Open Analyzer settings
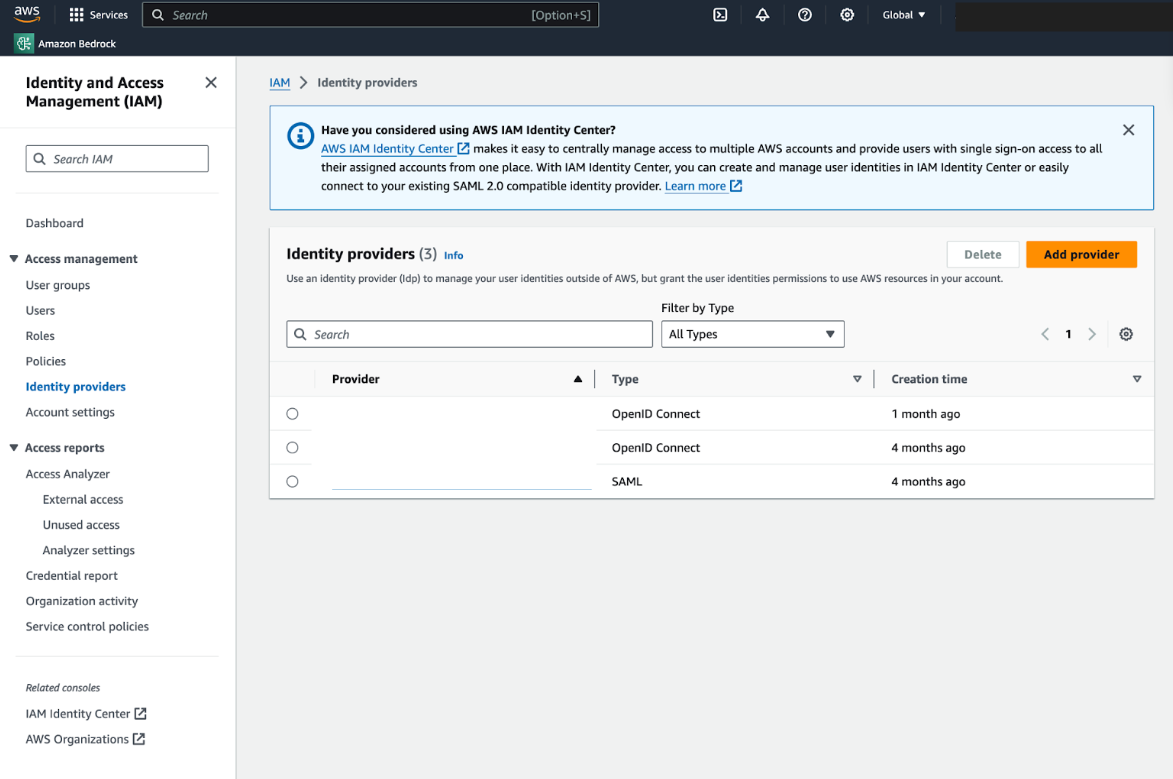The height and width of the screenshot is (779, 1173). pyautogui.click(x=88, y=550)
